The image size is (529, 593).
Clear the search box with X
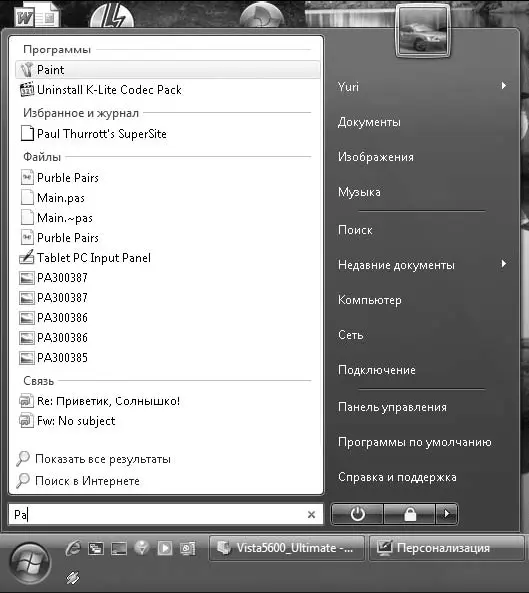pyautogui.click(x=311, y=514)
